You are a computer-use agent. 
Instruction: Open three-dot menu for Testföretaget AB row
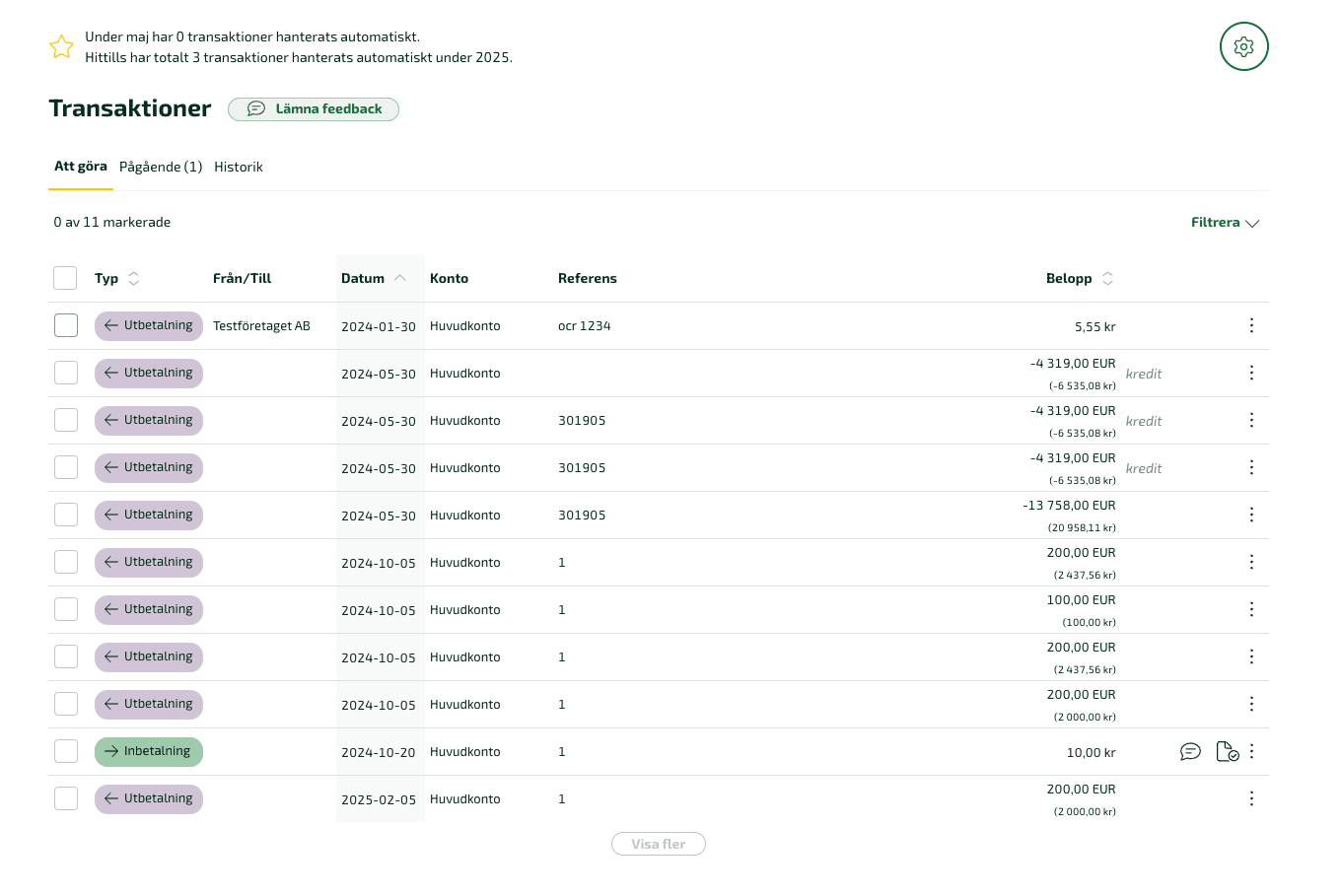(1251, 325)
